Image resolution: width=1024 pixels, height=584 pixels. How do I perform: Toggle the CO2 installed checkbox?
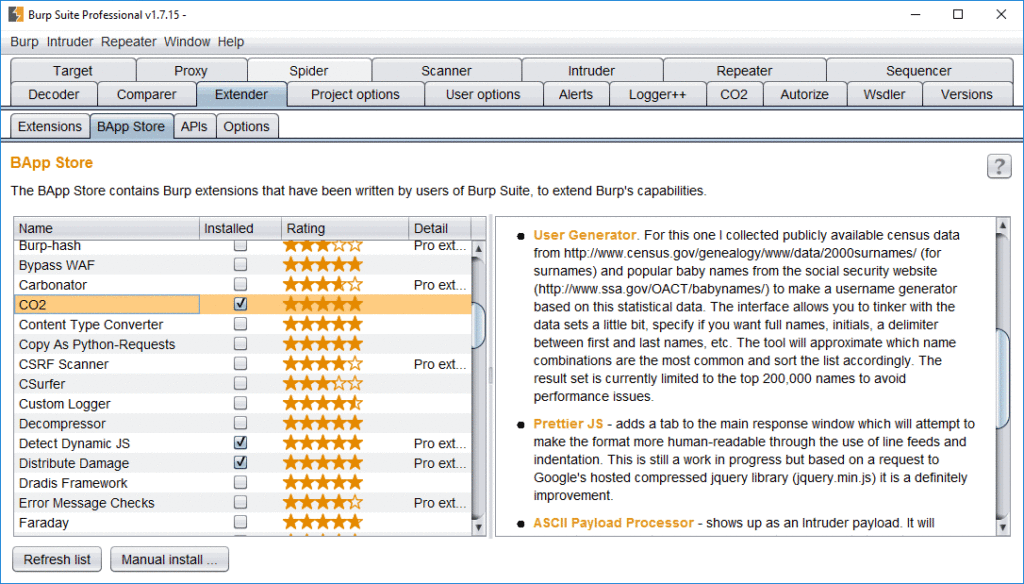pos(240,304)
